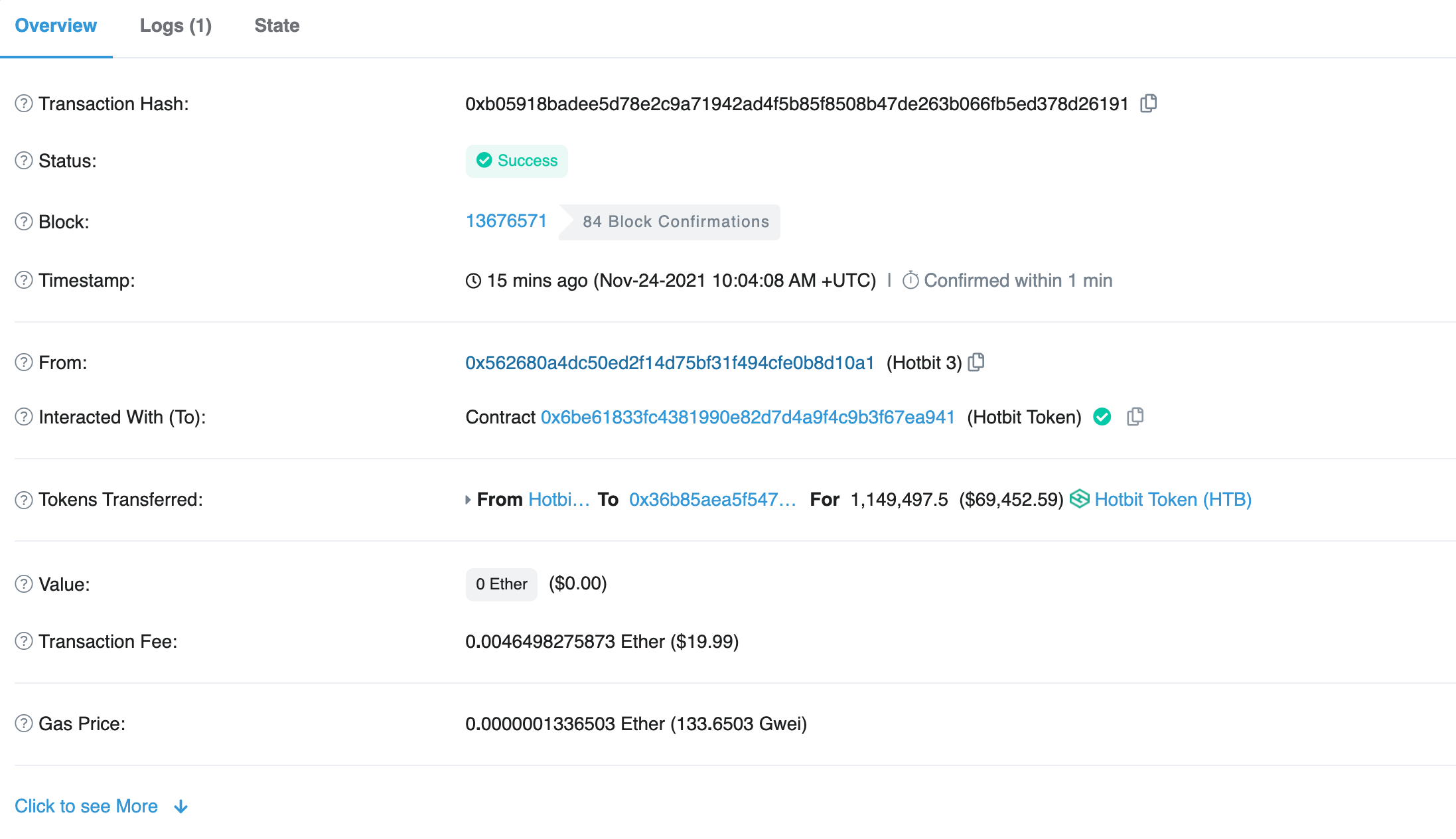Copy the Hotbit Token contract address
1456x839 pixels.
[x=1135, y=417]
